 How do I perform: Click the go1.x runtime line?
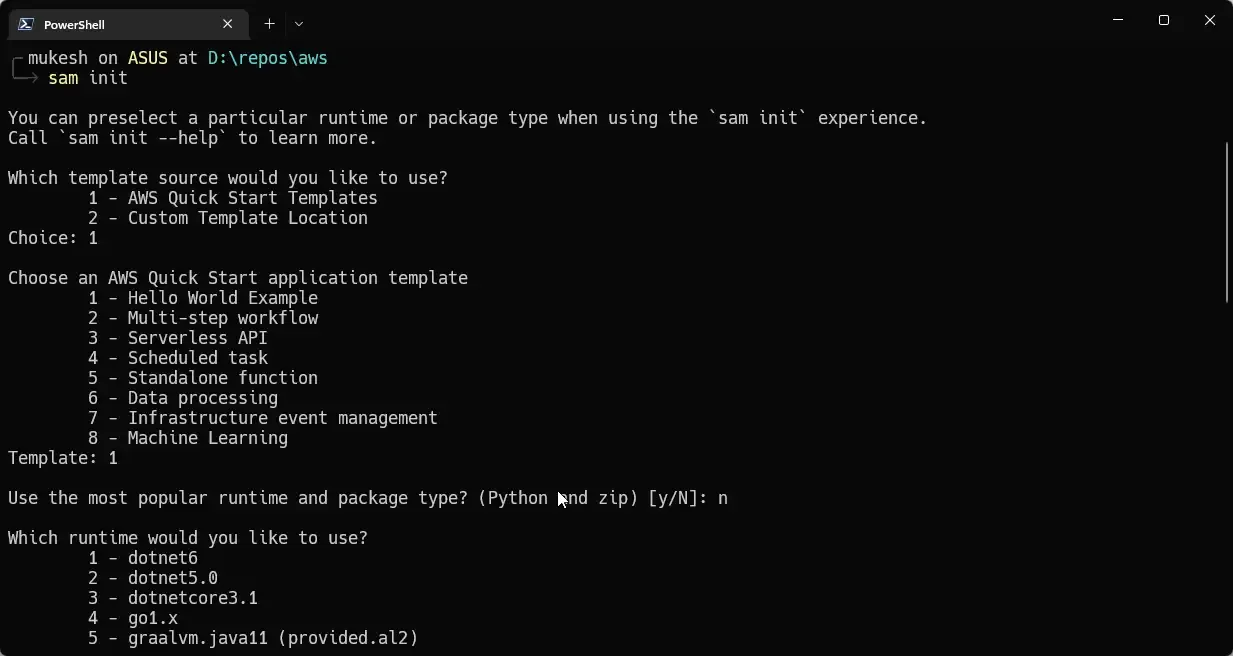pos(151,617)
